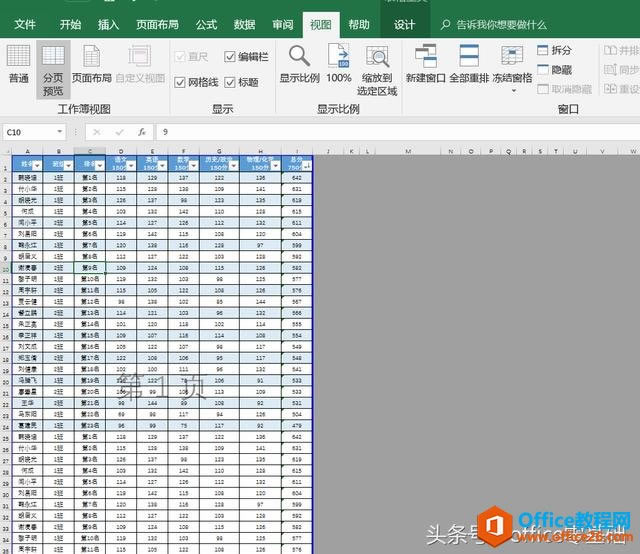Toggle the Headings (标题) checkbox
Image resolution: width=640 pixels, height=554 pixels.
[242, 82]
